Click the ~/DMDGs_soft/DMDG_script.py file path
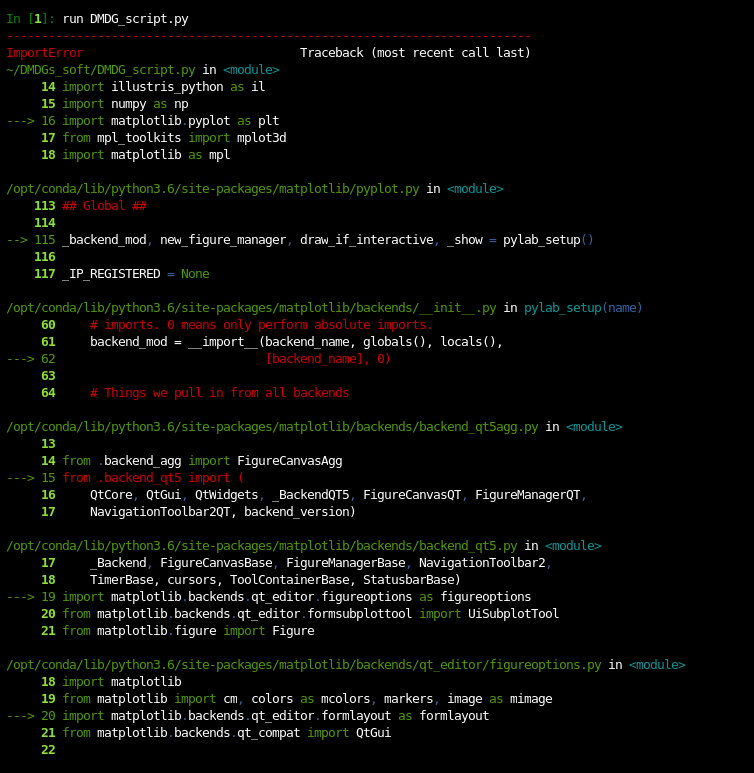Viewport: 754px width, 773px height. pos(100,70)
